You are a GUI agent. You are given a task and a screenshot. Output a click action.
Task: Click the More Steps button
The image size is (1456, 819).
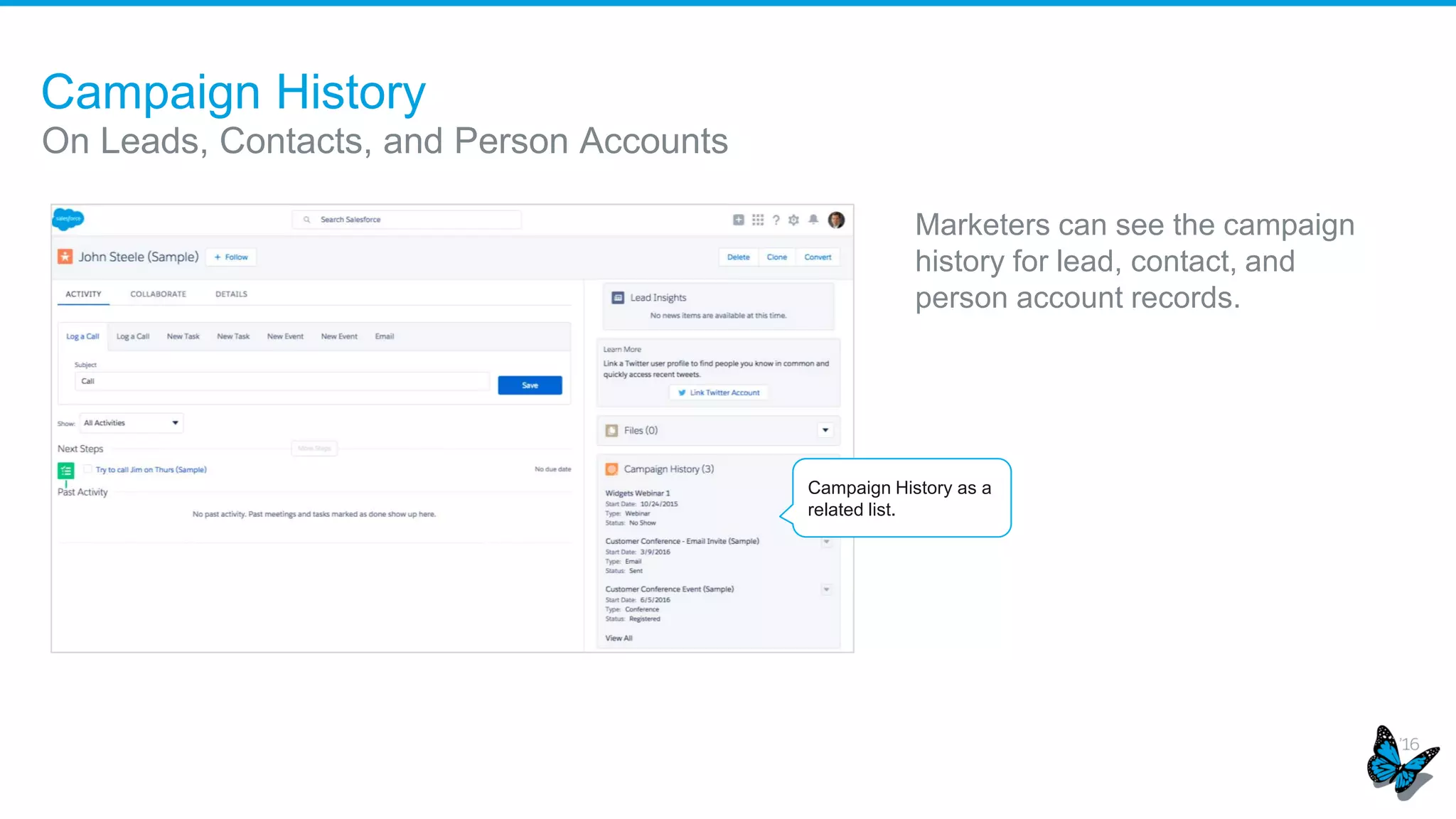click(x=314, y=449)
